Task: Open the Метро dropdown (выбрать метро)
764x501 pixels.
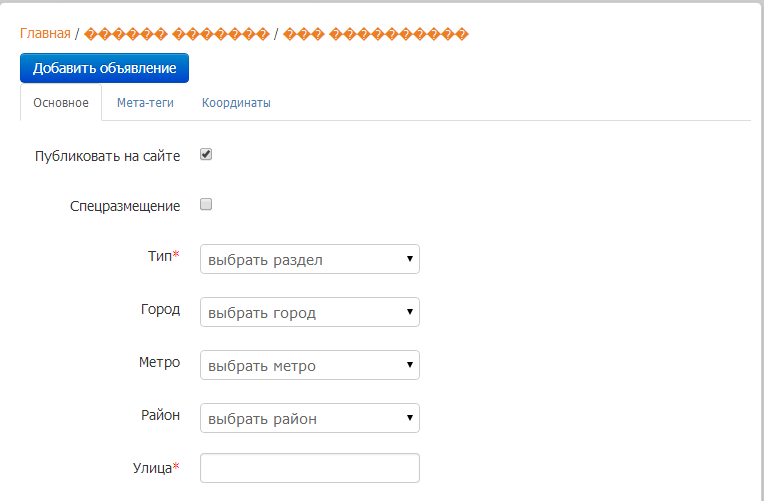Action: [310, 365]
